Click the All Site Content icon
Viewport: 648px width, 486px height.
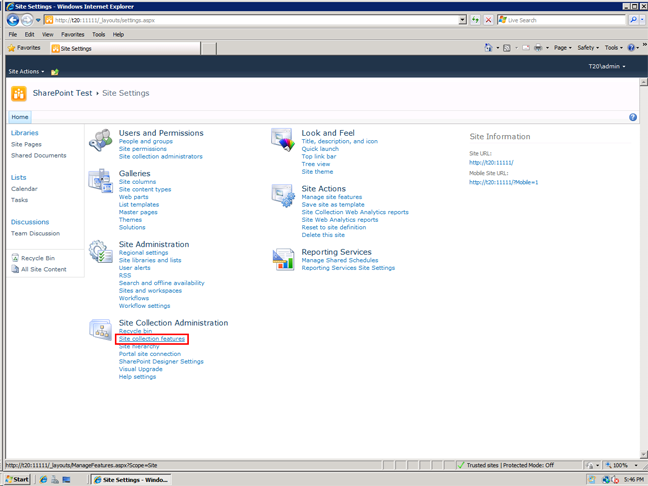tap(15, 269)
